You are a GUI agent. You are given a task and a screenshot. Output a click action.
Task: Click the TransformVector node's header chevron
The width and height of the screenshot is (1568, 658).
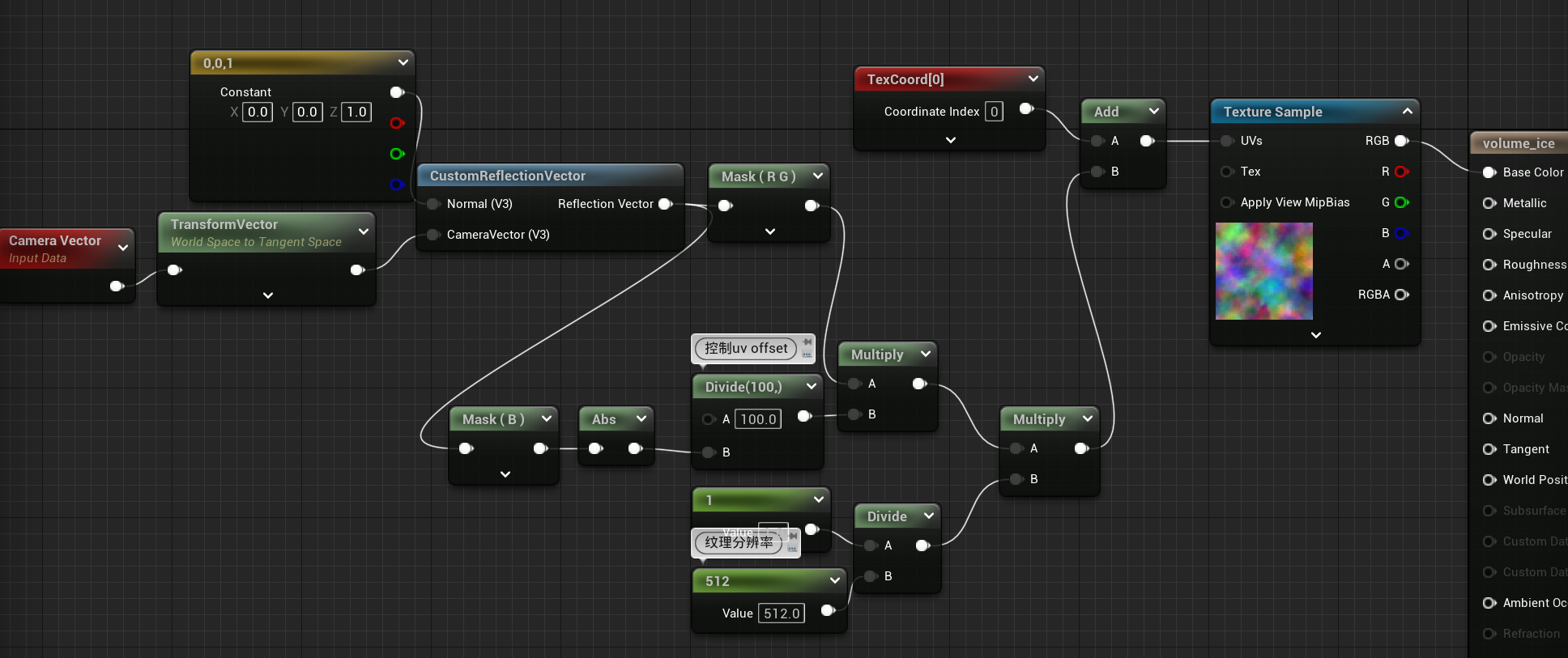pyautogui.click(x=364, y=231)
